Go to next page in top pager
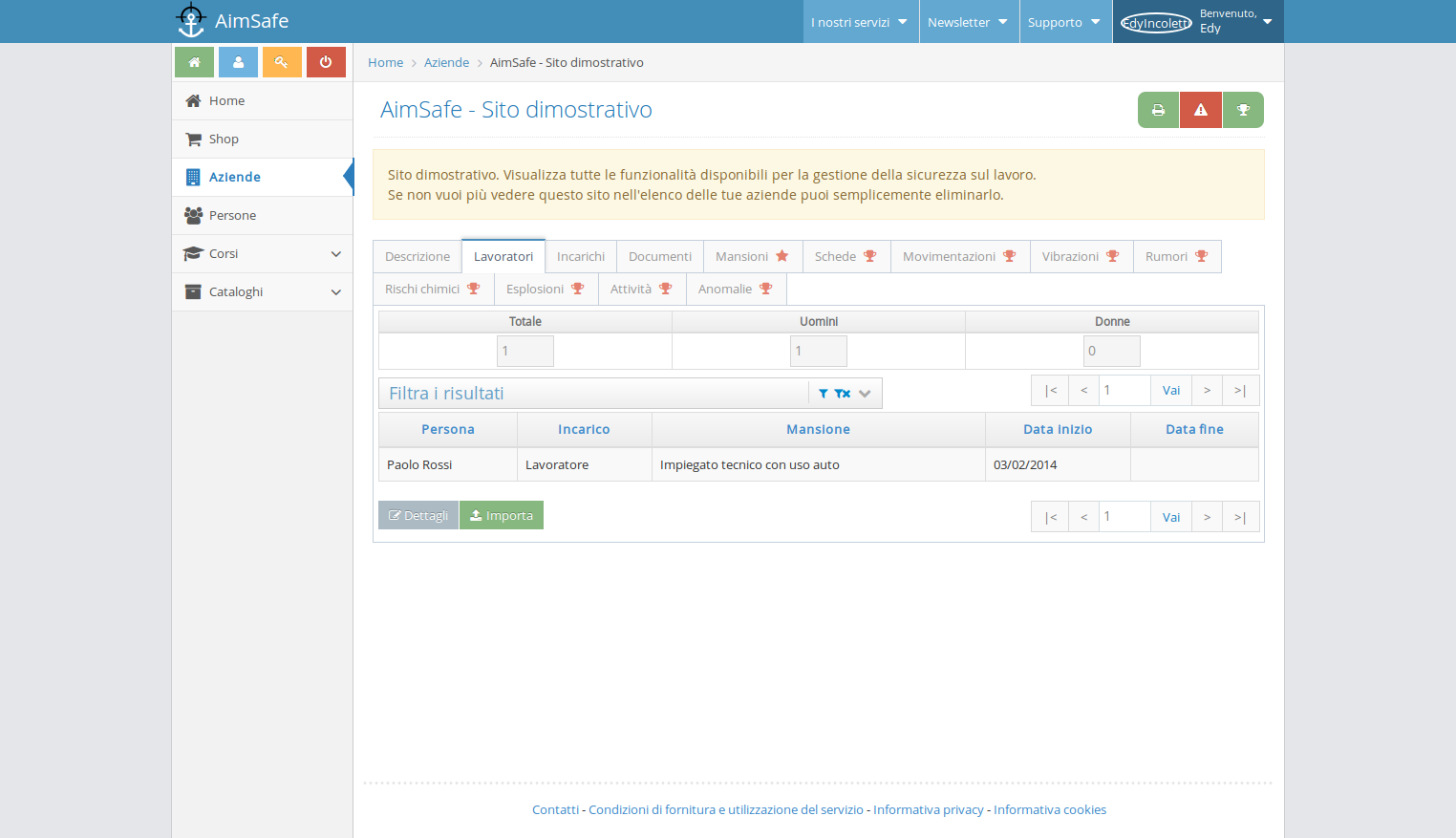The height and width of the screenshot is (838, 1456). 1207,390
